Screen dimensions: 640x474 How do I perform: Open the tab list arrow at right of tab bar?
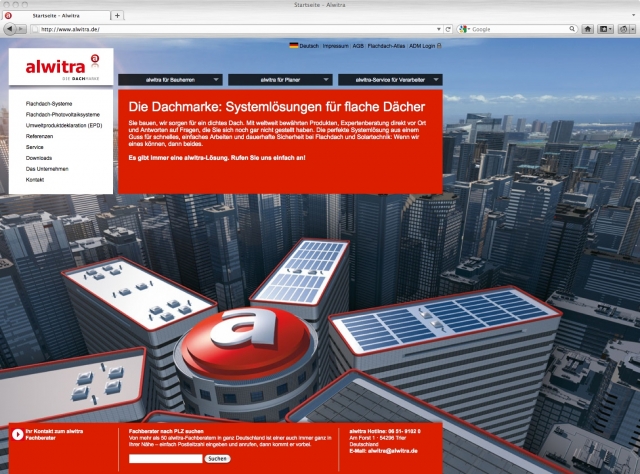[x=633, y=16]
